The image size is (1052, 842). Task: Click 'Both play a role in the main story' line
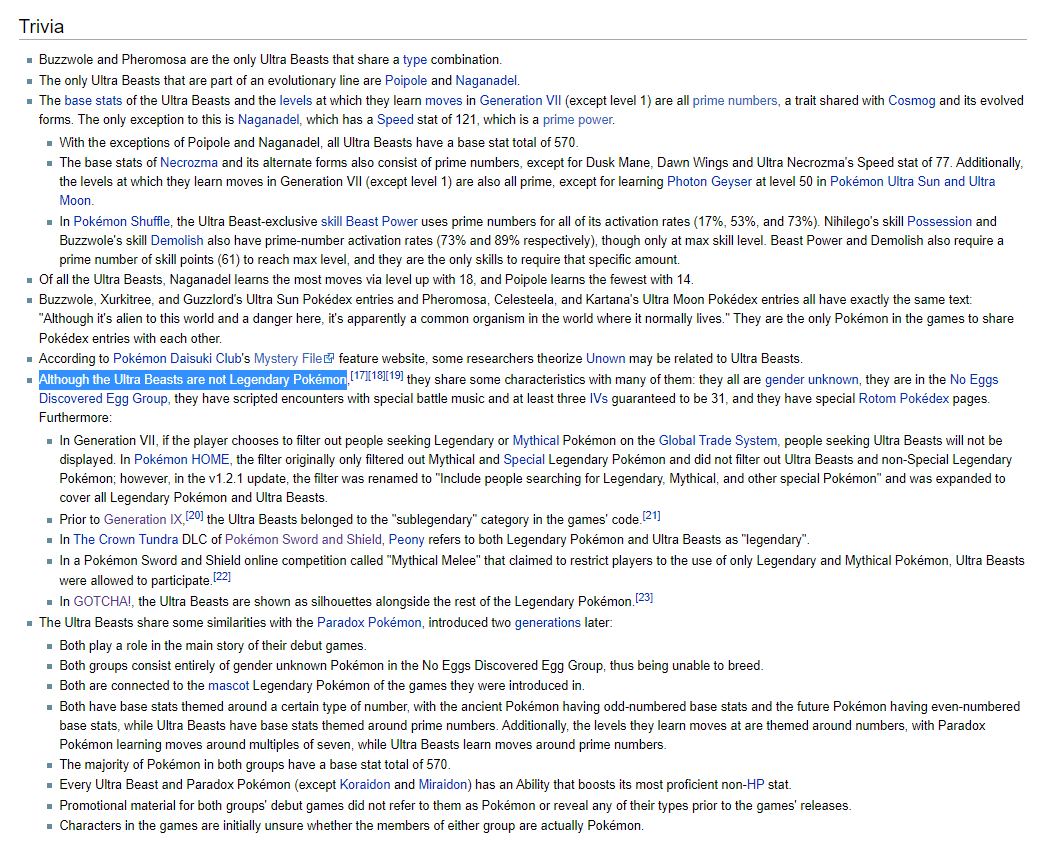[x=213, y=645]
